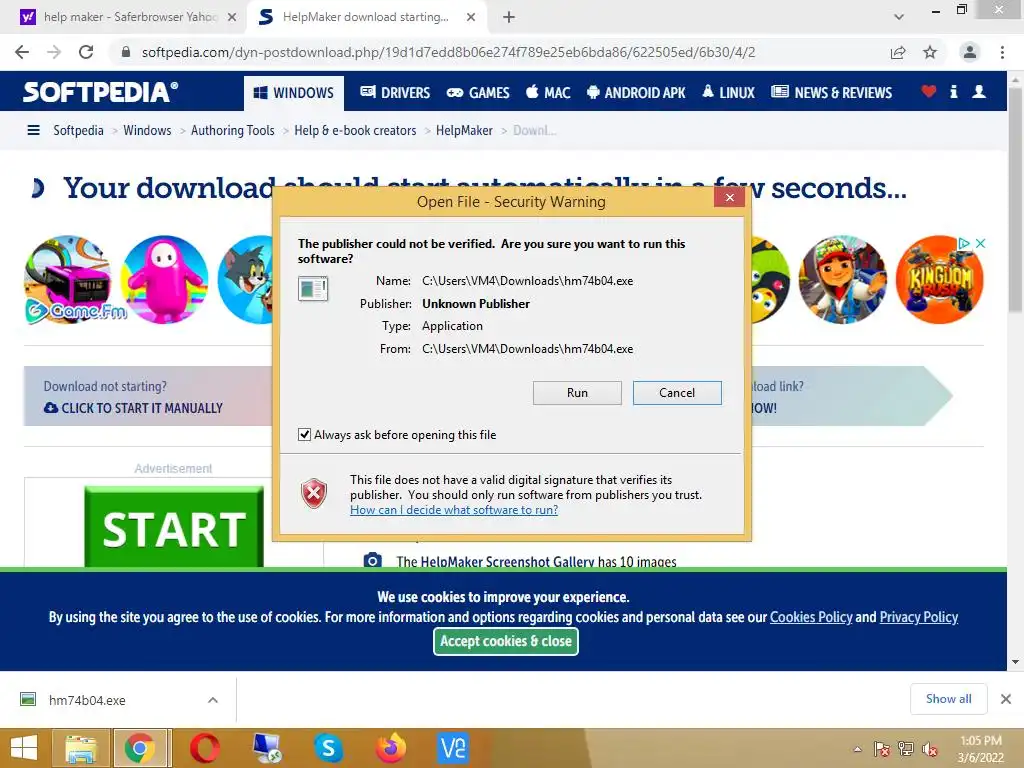
Task: Go to Help & e-book creators breadcrumb
Action: tap(355, 130)
